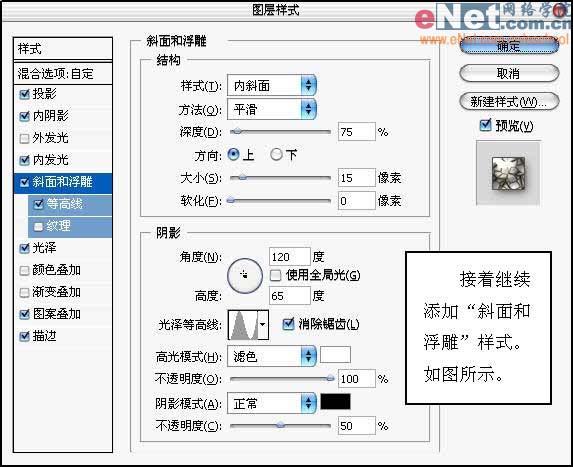Open the 高光模式 dropdown showing 滤色
This screenshot has height=467, width=573.
point(272,356)
